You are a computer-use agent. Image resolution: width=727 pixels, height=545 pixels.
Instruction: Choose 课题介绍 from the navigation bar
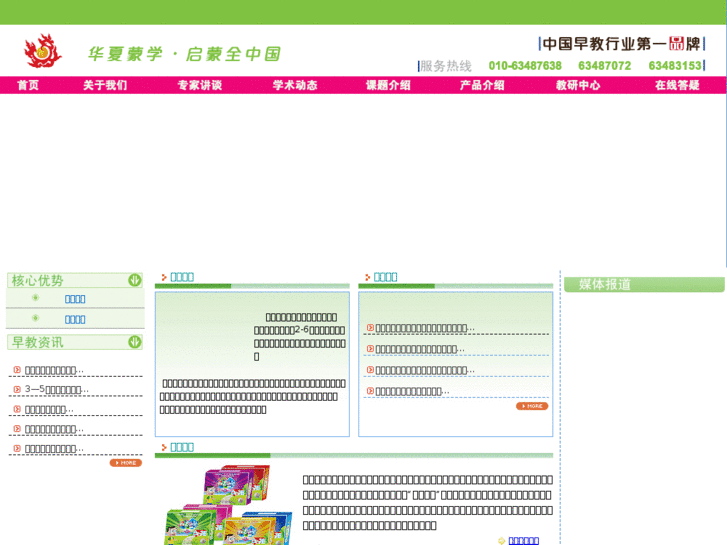389,85
